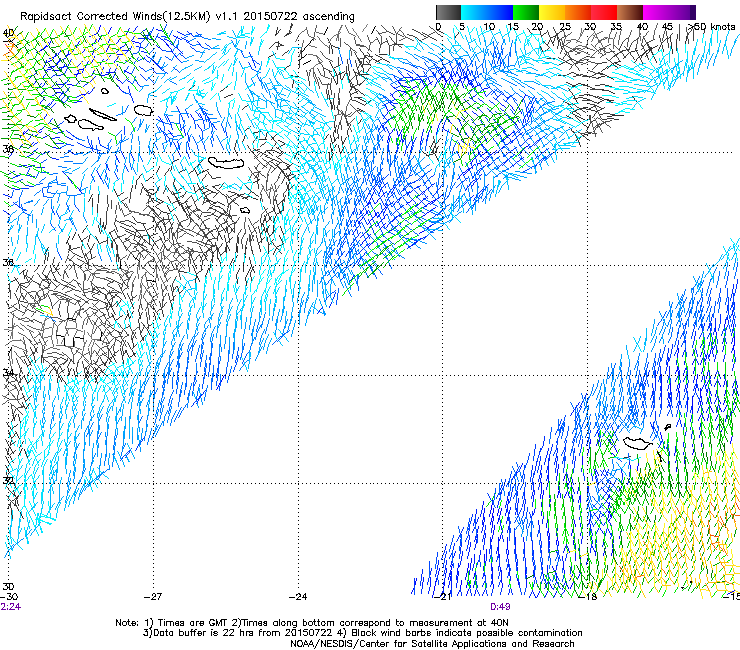This screenshot has width=740, height=650.
Task: Click the note line 'Times are GMT'
Action: coord(187,623)
